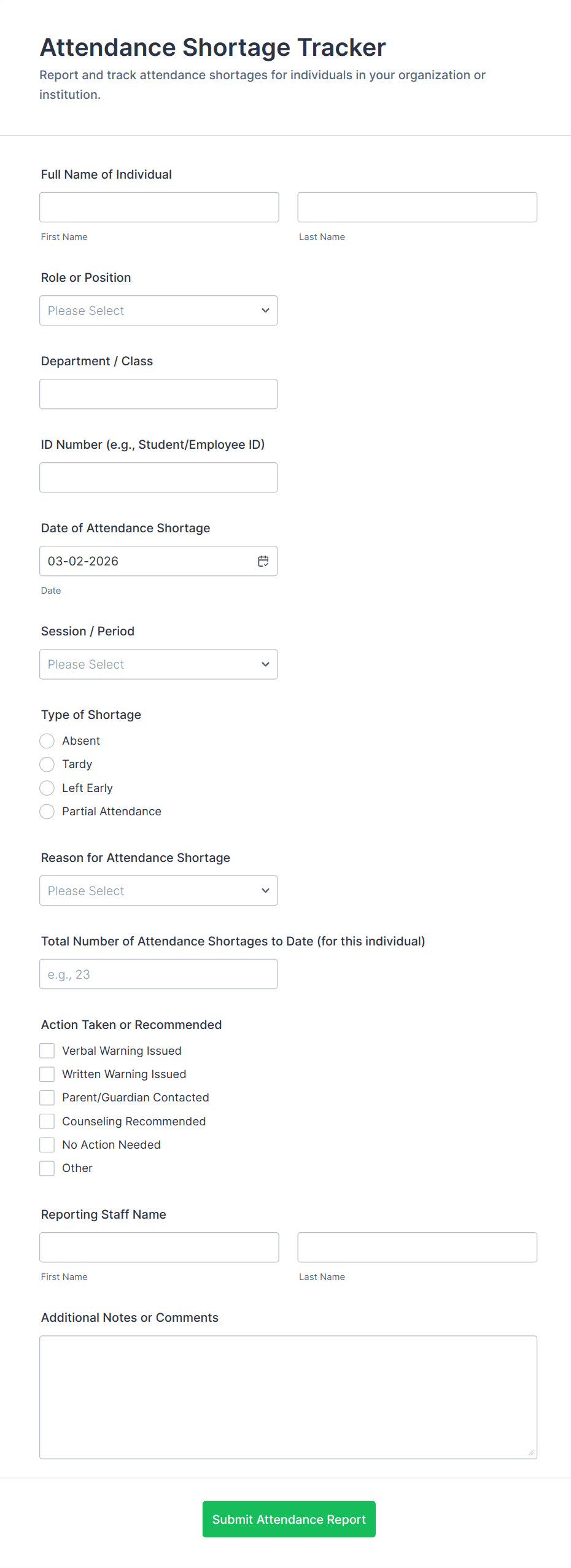
Task: Click the total shortages number field
Action: (158, 974)
